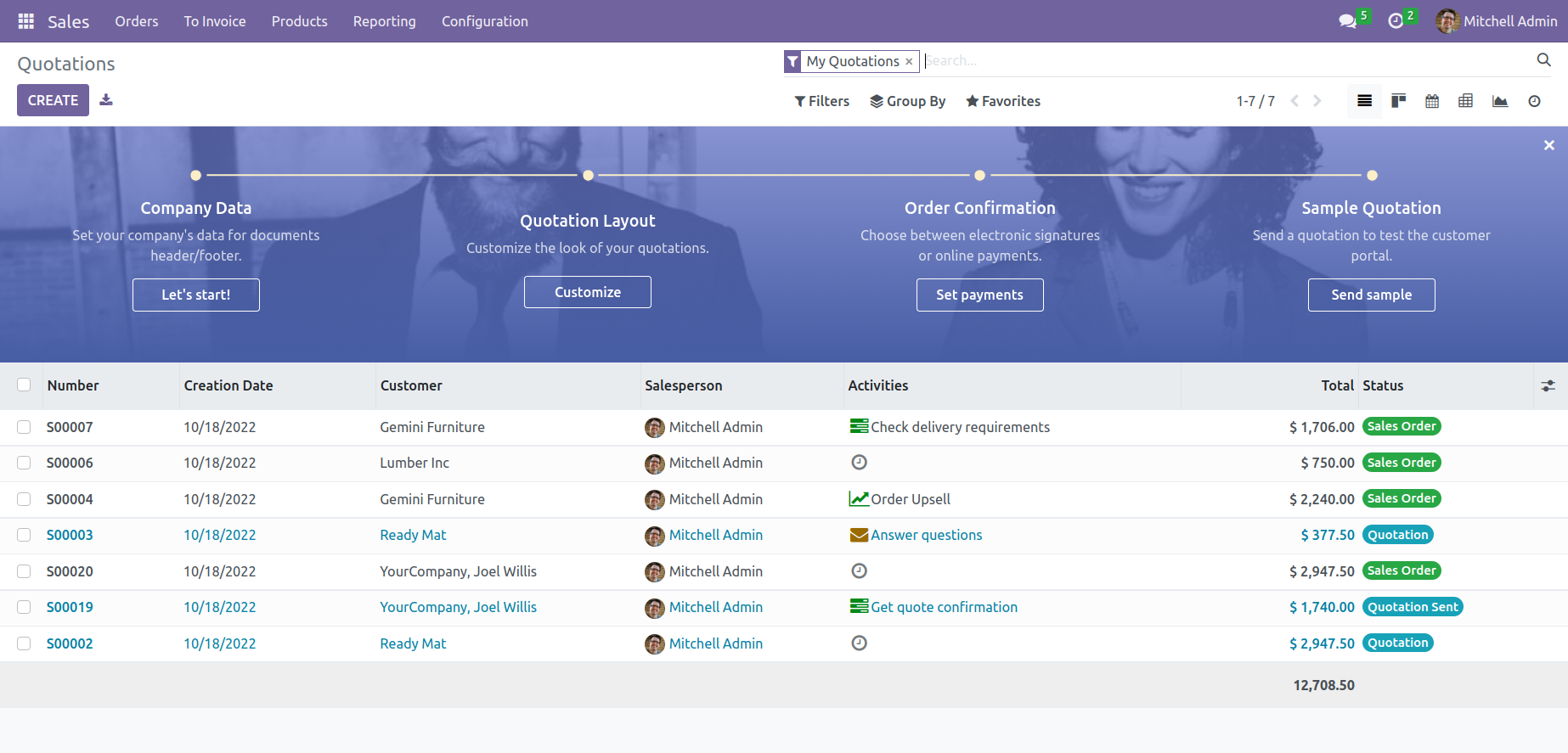Image resolution: width=1568 pixels, height=753 pixels.
Task: Open the To Invoice menu
Action: click(x=215, y=21)
